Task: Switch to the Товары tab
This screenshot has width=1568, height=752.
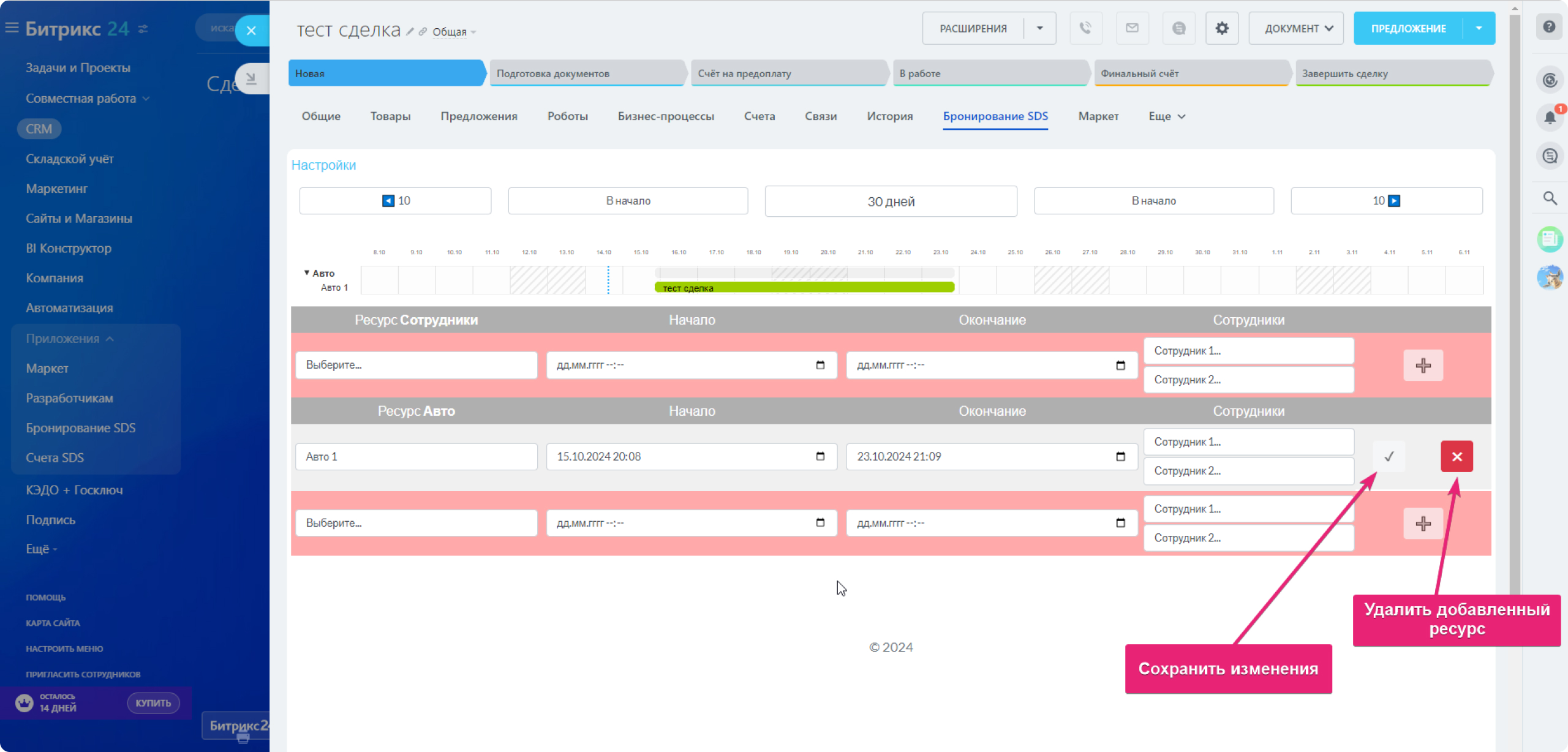Action: tap(390, 116)
